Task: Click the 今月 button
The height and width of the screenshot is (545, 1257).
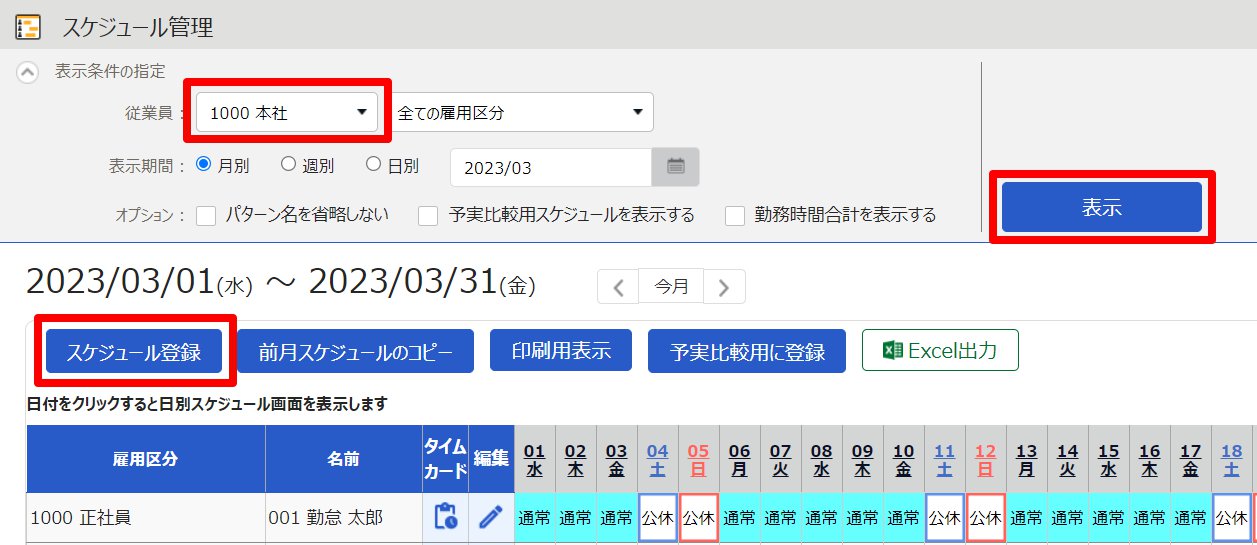Action: click(x=671, y=286)
